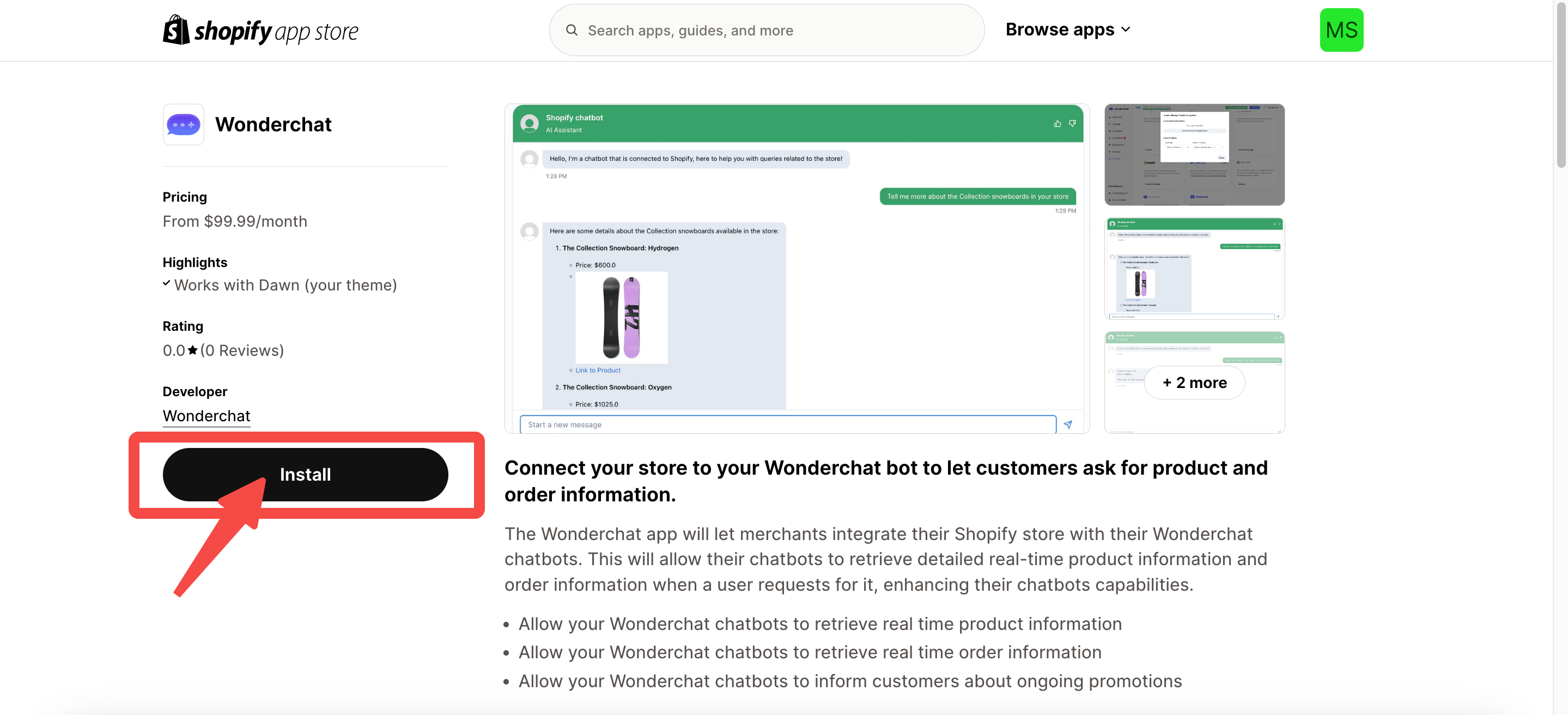The width and height of the screenshot is (1568, 715).
Task: Click the Shopify bag logo icon
Action: tap(176, 30)
